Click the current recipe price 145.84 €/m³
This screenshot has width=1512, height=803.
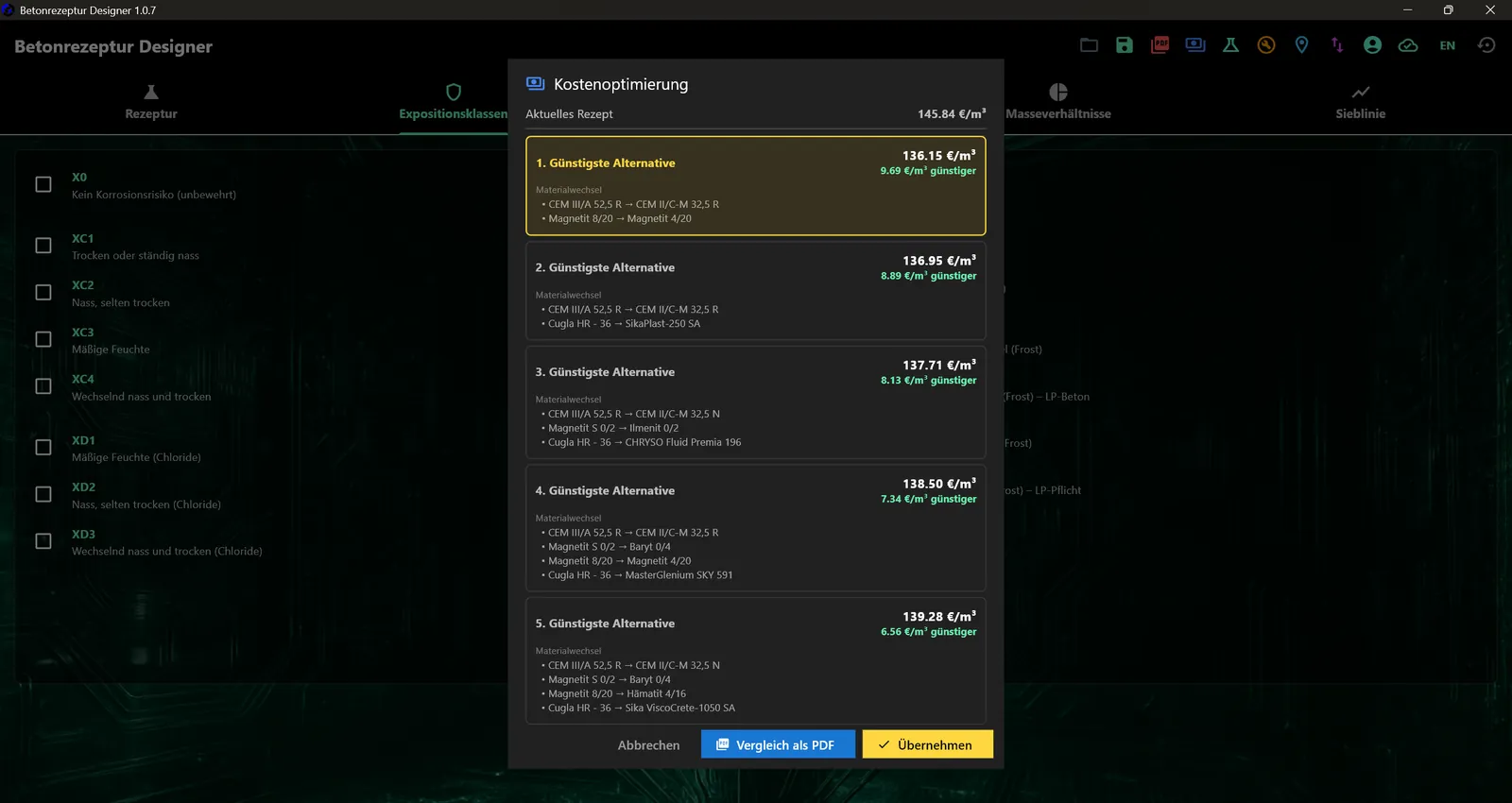click(x=952, y=113)
